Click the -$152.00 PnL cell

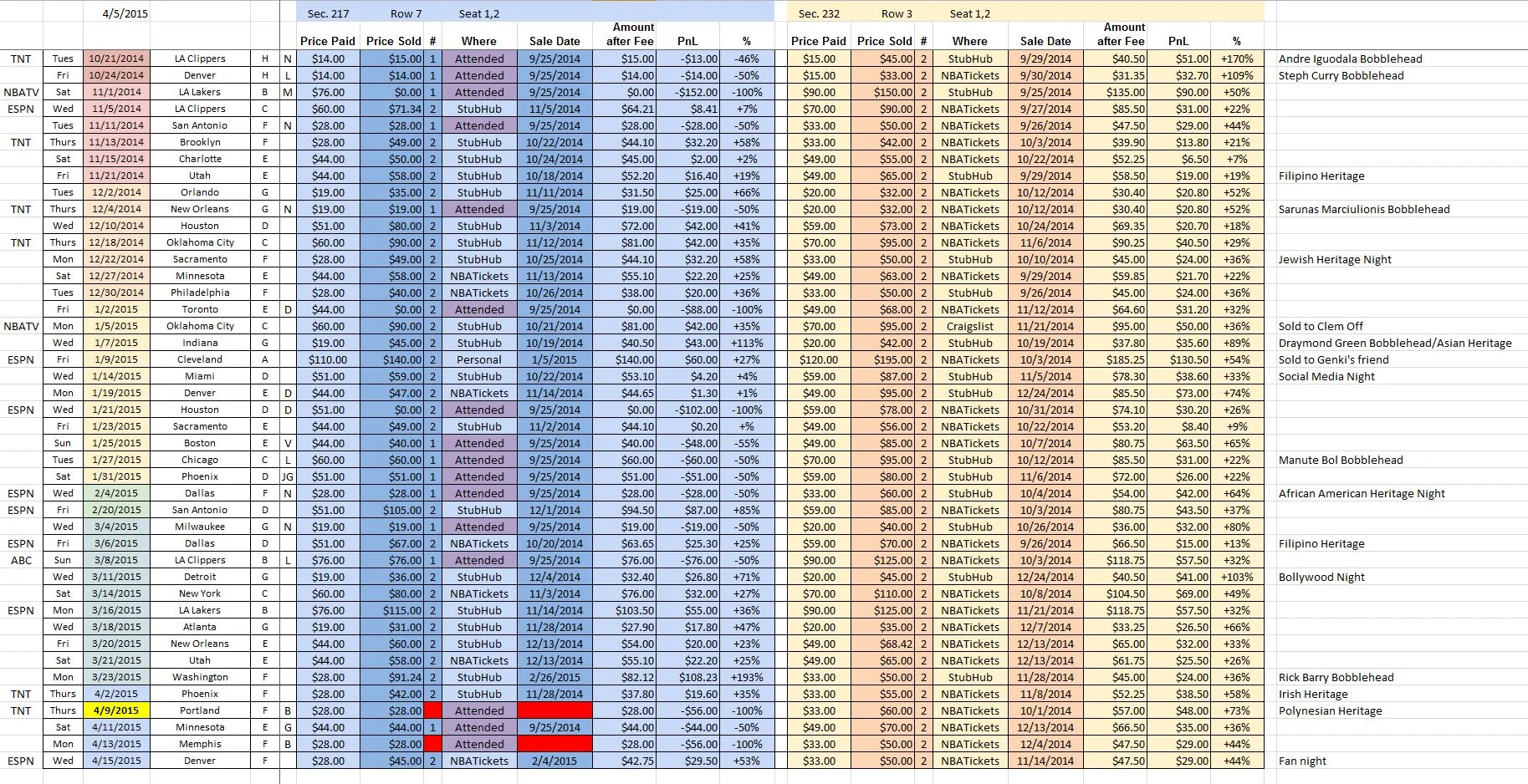click(x=688, y=92)
